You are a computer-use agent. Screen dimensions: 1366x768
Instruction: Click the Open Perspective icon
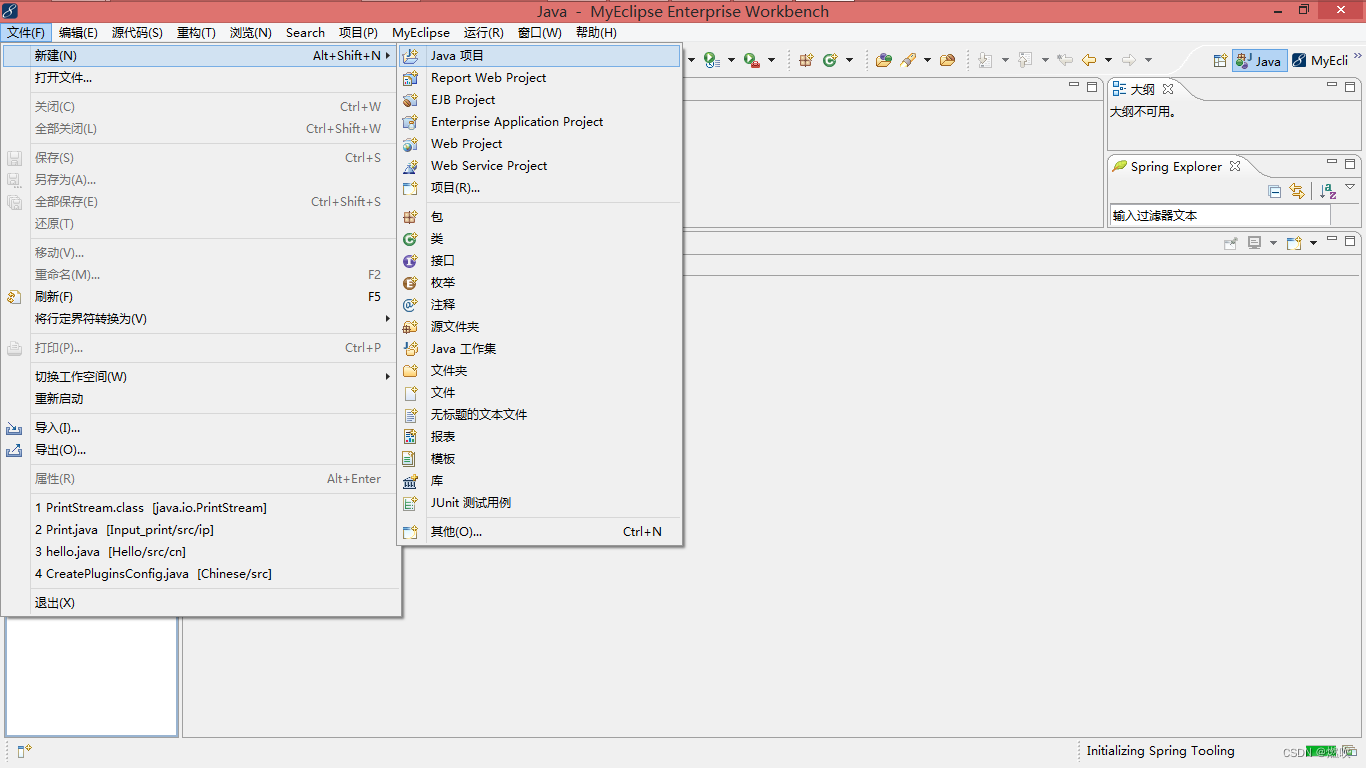[1220, 60]
